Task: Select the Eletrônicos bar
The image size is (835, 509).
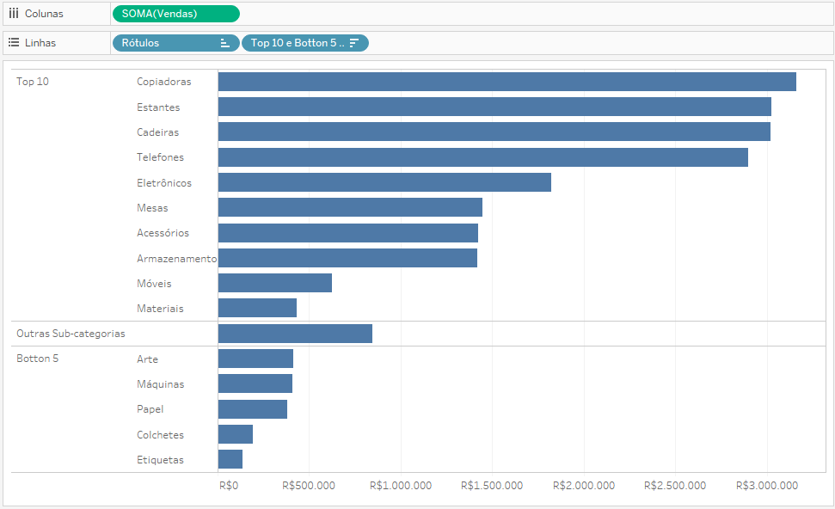Action: [x=384, y=182]
